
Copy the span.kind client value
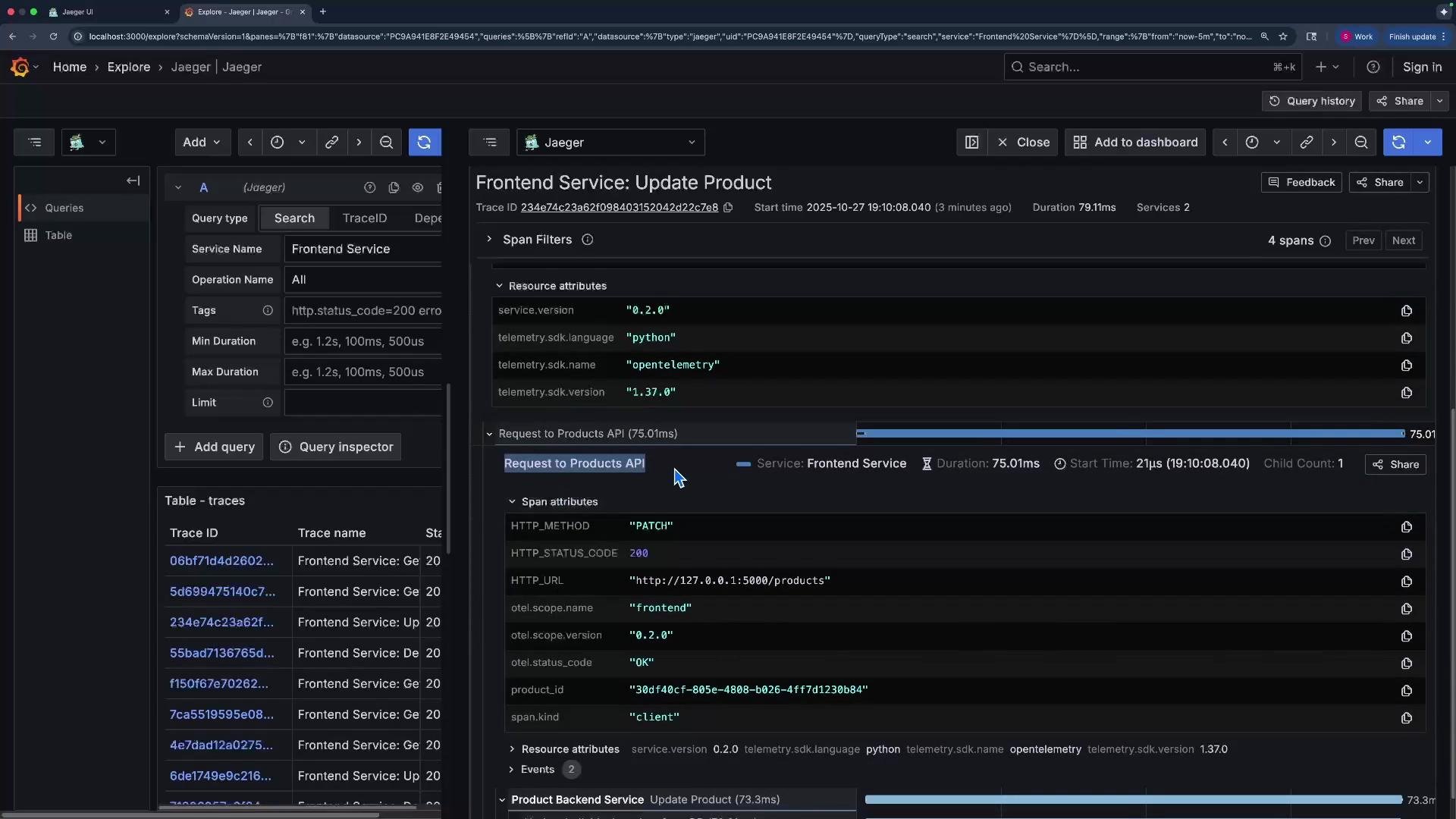click(1406, 718)
